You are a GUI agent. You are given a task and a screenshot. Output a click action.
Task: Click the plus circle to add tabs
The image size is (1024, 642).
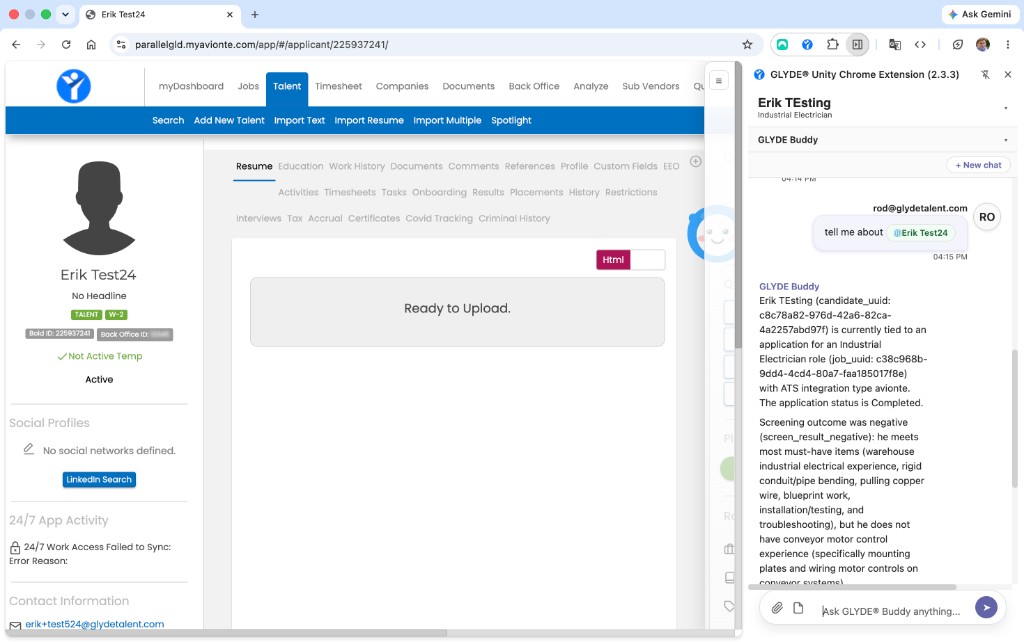pyautogui.click(x=696, y=161)
